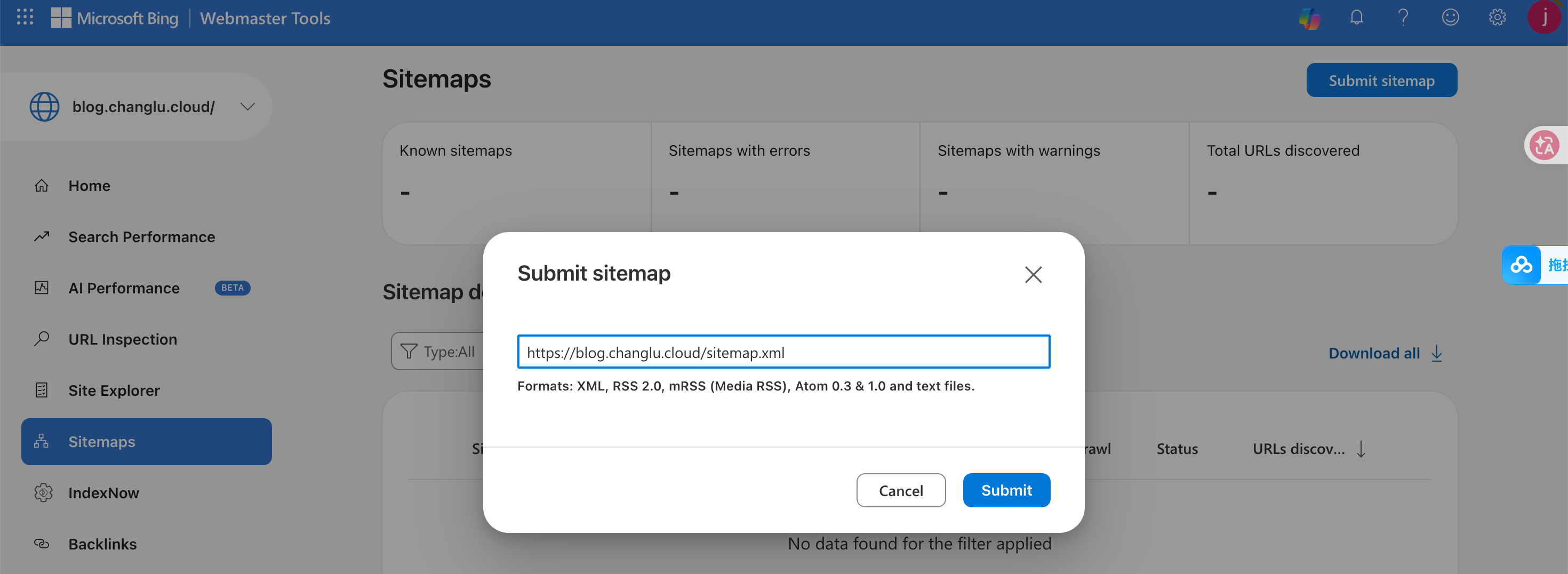The width and height of the screenshot is (1568, 574).
Task: Click the Site Explorer document icon
Action: point(42,390)
